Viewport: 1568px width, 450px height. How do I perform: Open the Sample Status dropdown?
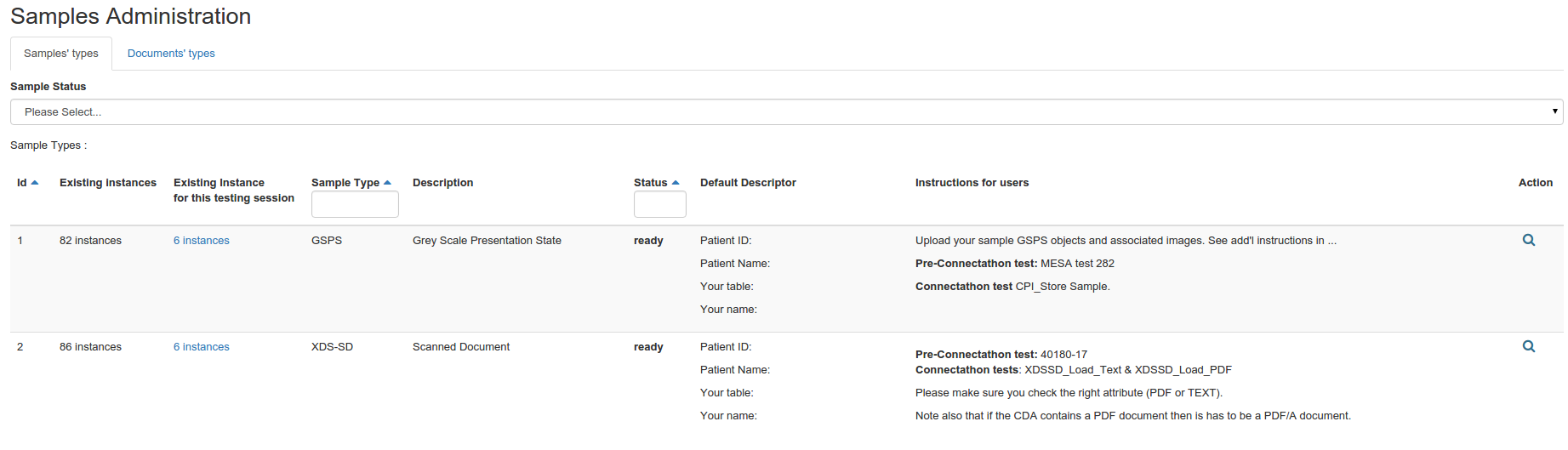(785, 112)
